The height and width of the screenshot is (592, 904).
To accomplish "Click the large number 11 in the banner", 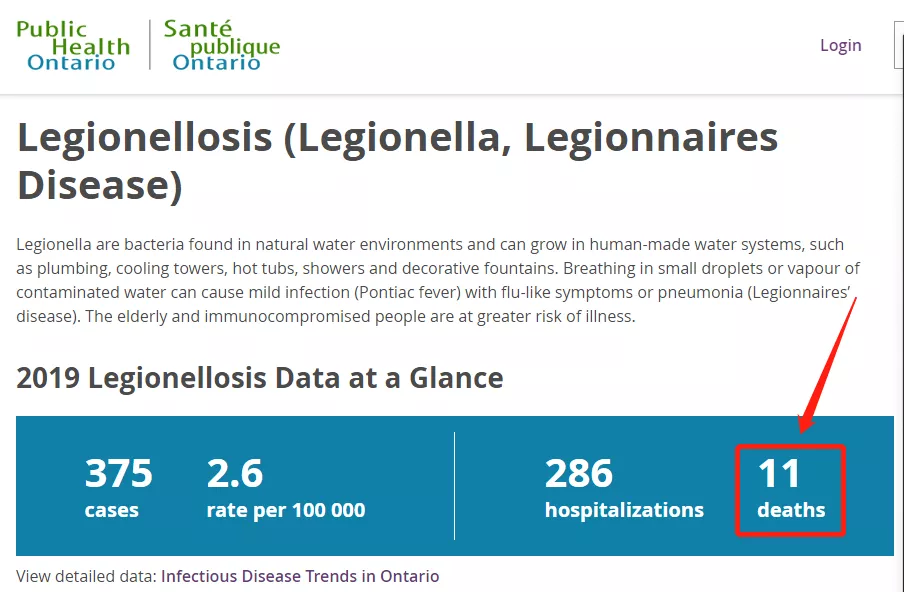I will tap(779, 473).
